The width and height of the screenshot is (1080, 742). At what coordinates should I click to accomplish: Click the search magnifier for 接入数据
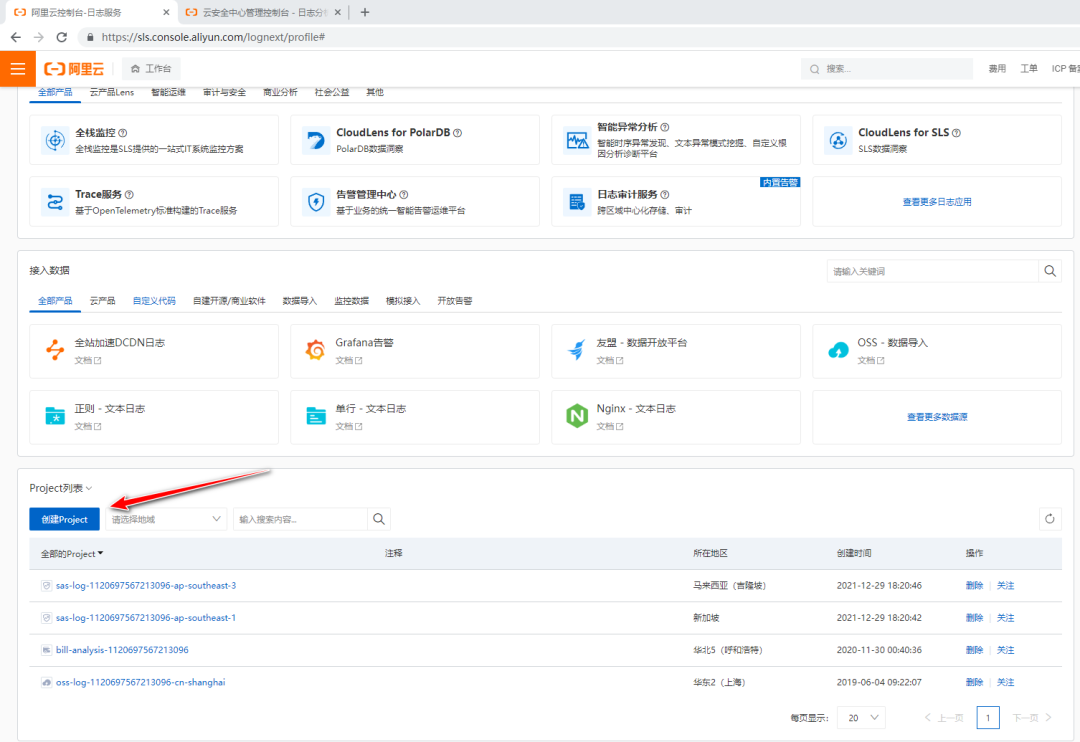(1050, 271)
